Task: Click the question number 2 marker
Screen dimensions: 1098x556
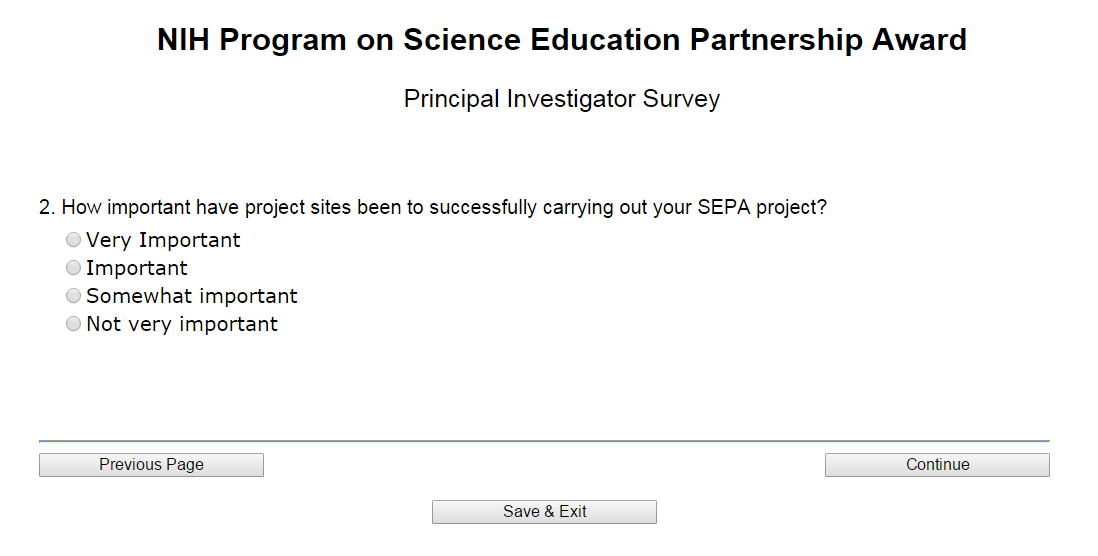Action: (x=46, y=208)
